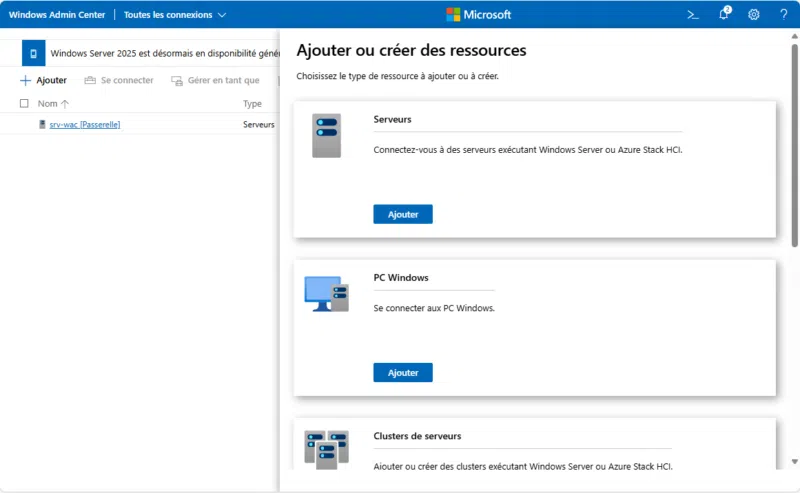Click the Type column header
The image size is (800, 493).
[x=252, y=103]
